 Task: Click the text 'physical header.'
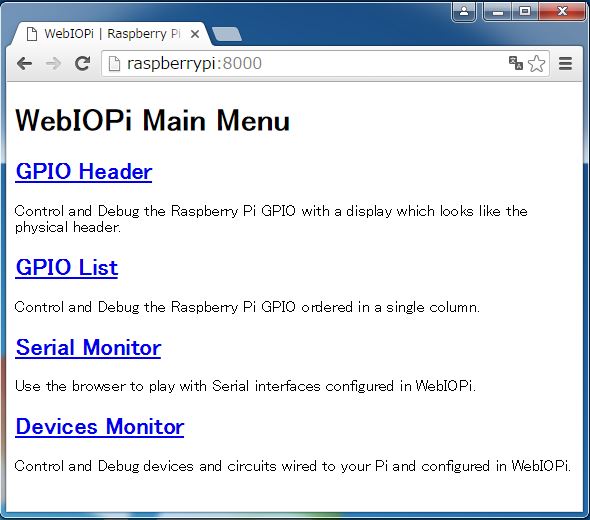tap(68, 227)
